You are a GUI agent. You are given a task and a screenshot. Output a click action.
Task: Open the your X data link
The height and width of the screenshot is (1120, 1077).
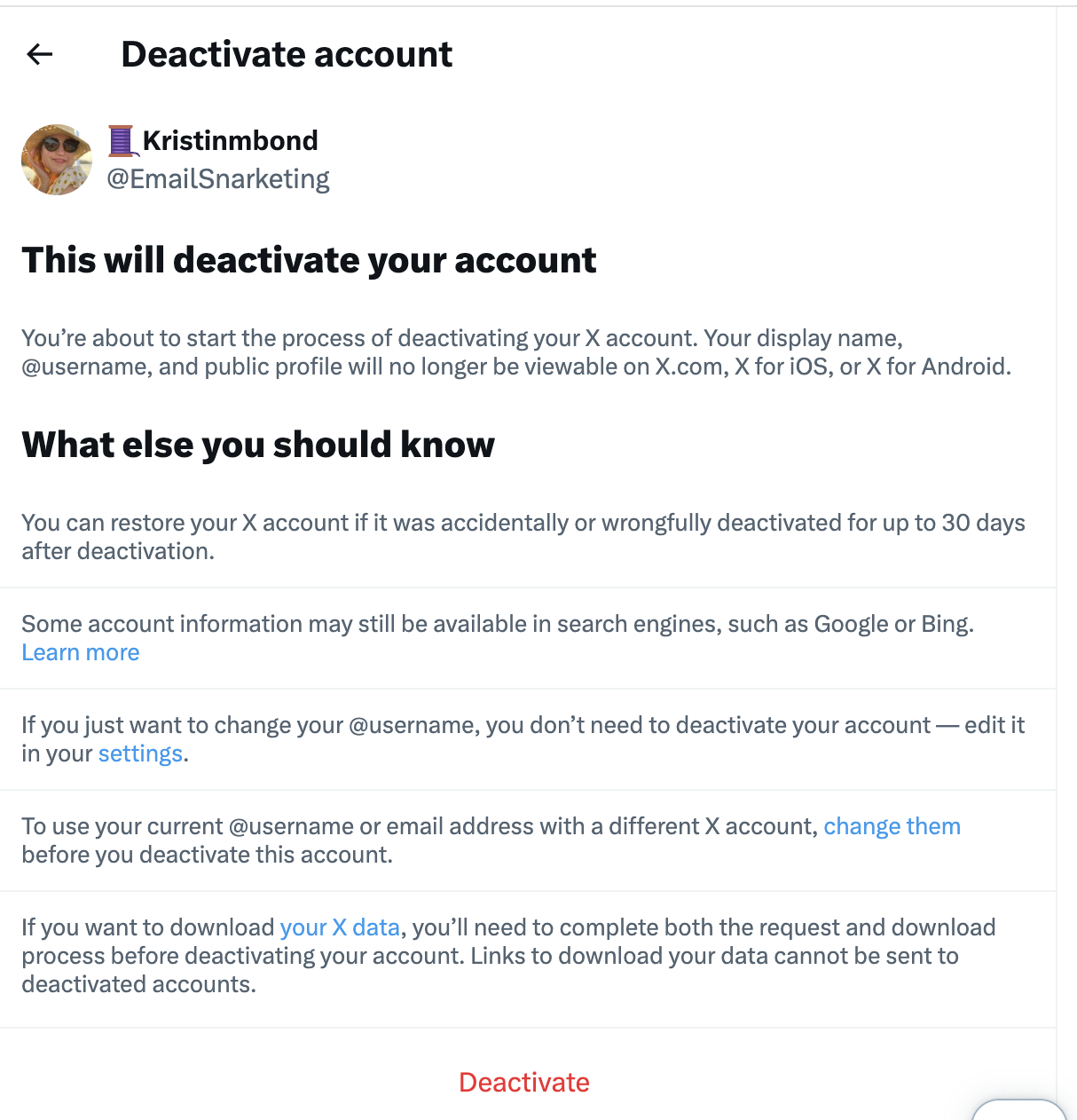[x=340, y=928]
